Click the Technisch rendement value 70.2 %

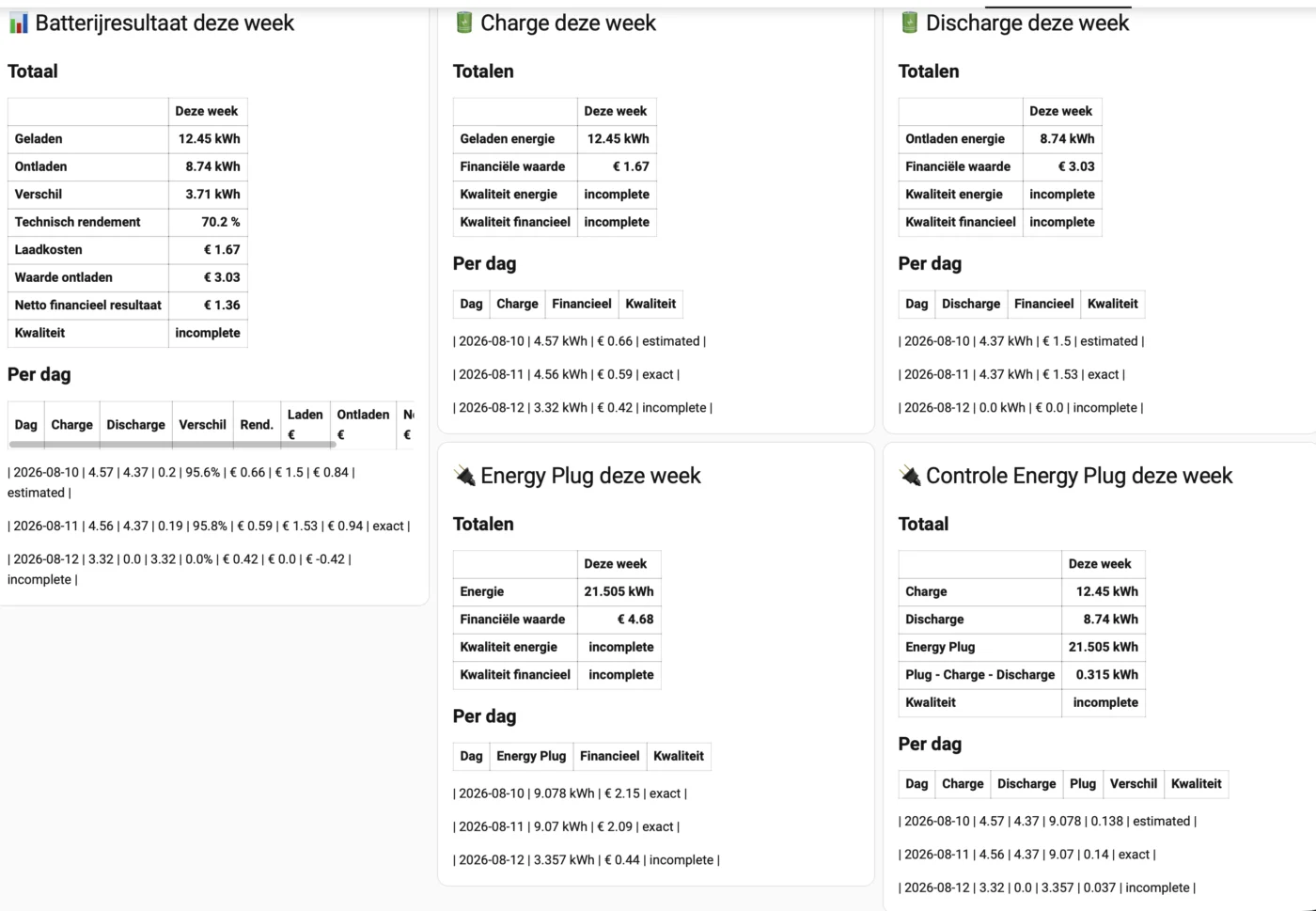point(208,222)
